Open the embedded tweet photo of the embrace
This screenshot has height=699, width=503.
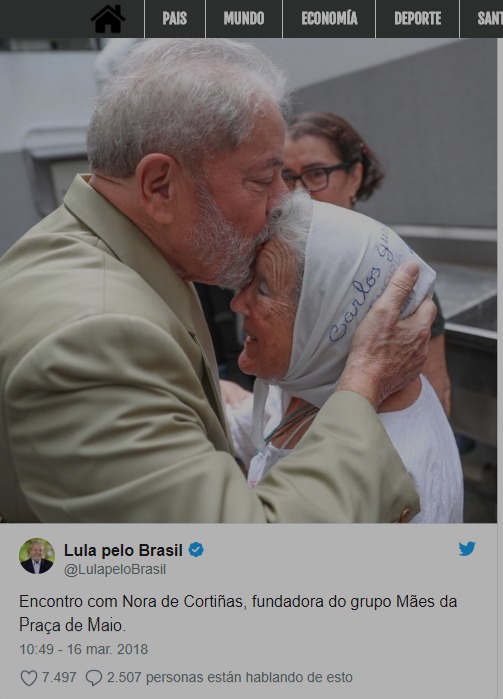(248, 280)
